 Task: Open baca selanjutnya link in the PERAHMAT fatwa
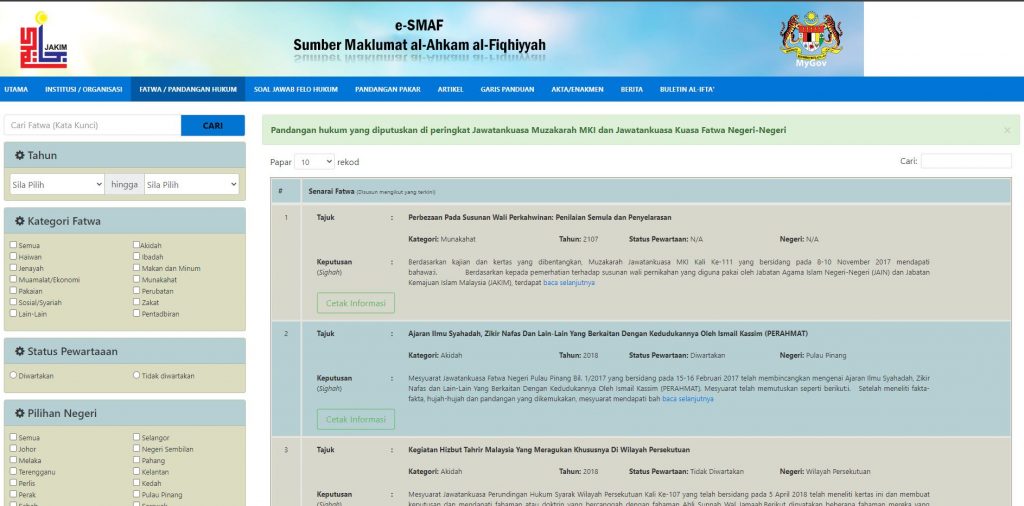pyautogui.click(x=688, y=399)
